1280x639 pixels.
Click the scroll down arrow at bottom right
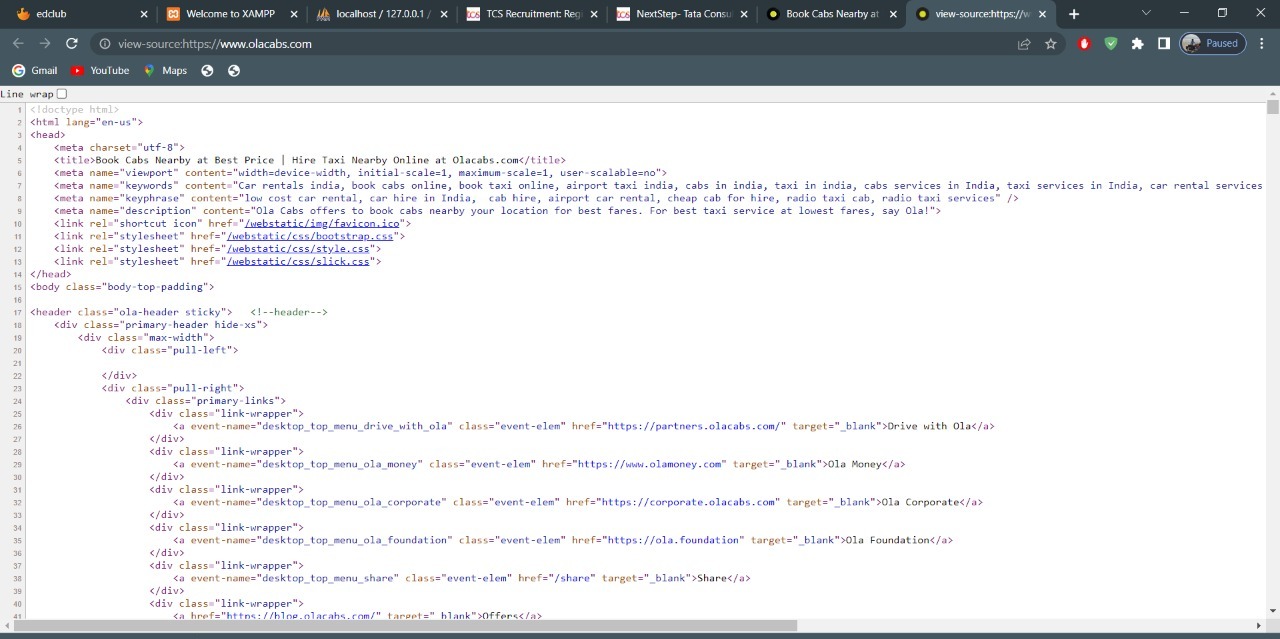tap(1272, 612)
